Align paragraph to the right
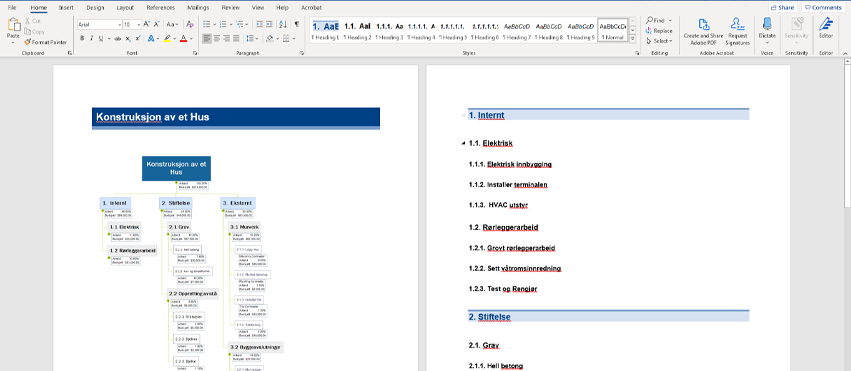 (226, 39)
